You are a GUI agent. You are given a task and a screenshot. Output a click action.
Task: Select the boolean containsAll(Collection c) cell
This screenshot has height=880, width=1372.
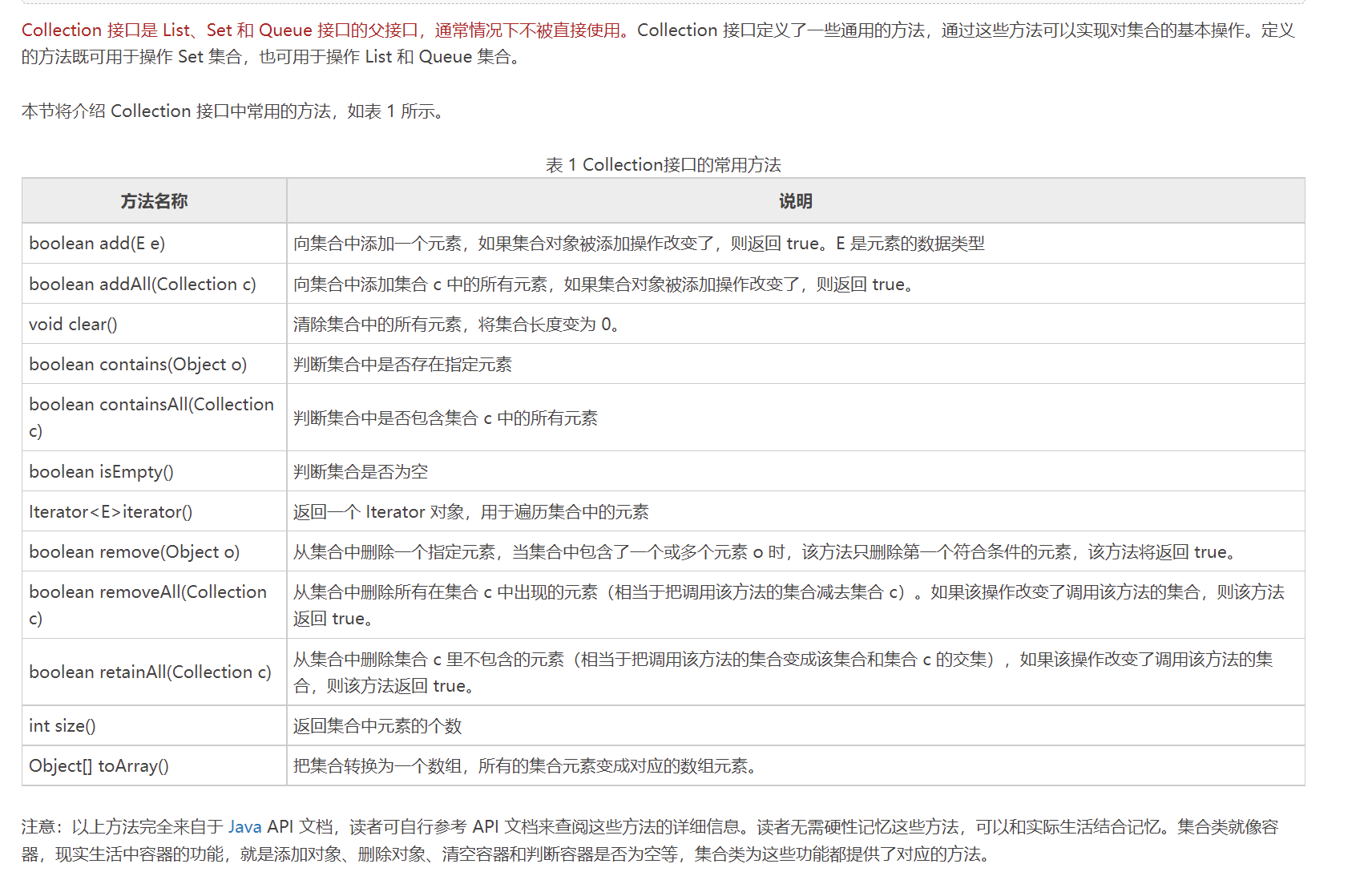click(x=154, y=418)
